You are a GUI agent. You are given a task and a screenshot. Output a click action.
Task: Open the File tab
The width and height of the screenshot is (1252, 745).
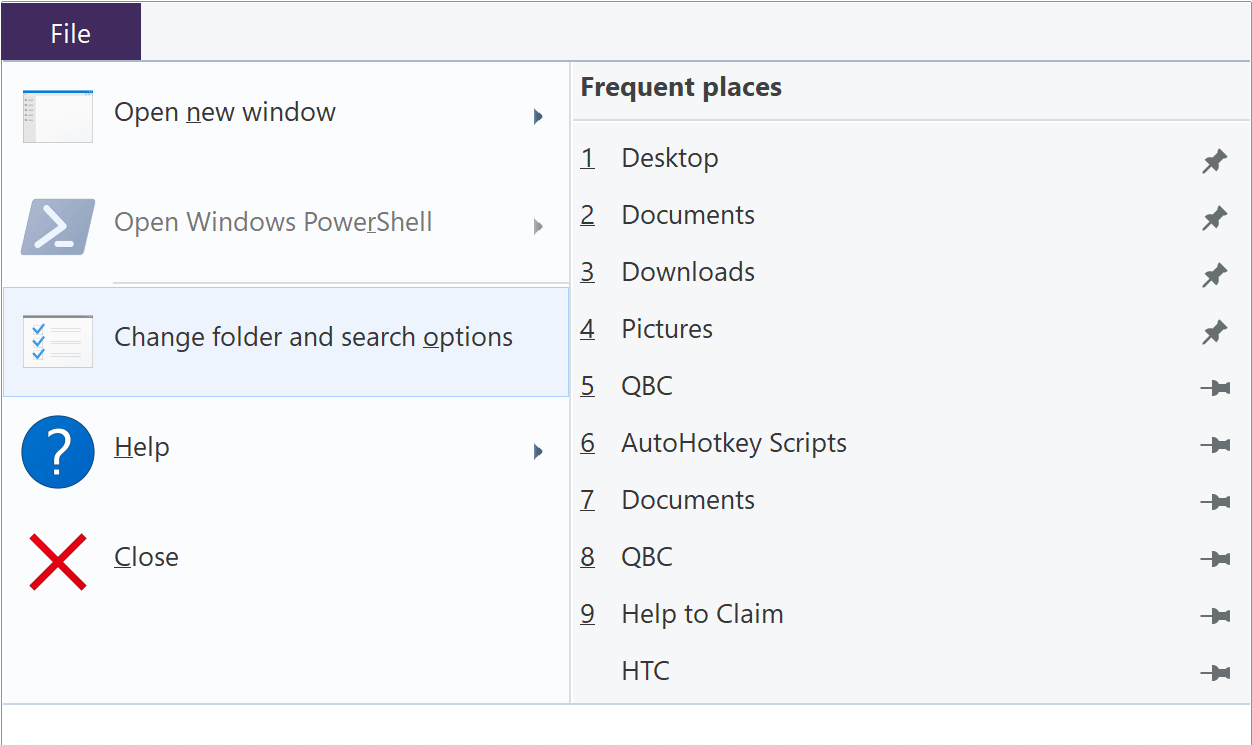pos(71,32)
